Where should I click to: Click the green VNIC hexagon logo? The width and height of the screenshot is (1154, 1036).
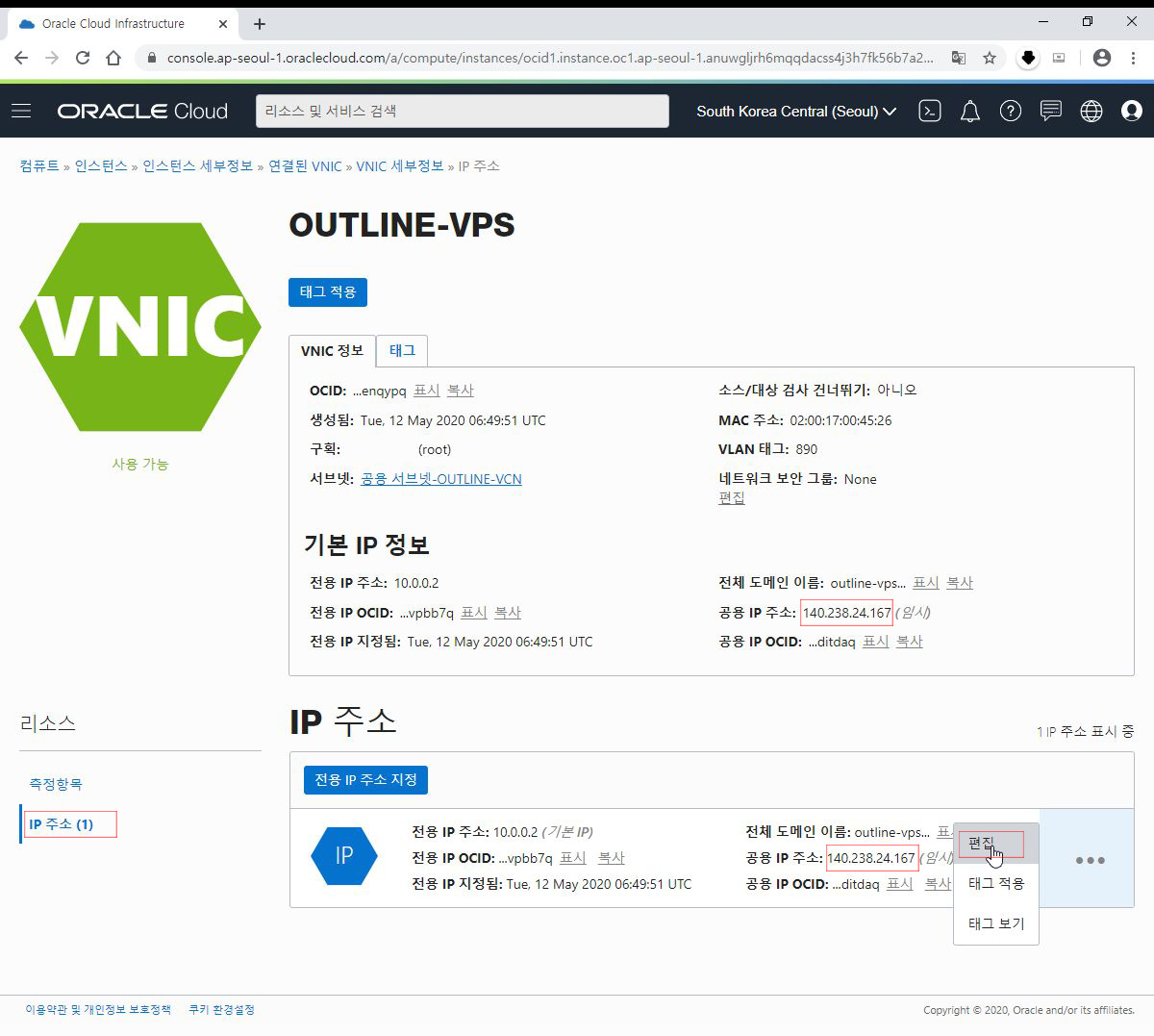tap(140, 327)
